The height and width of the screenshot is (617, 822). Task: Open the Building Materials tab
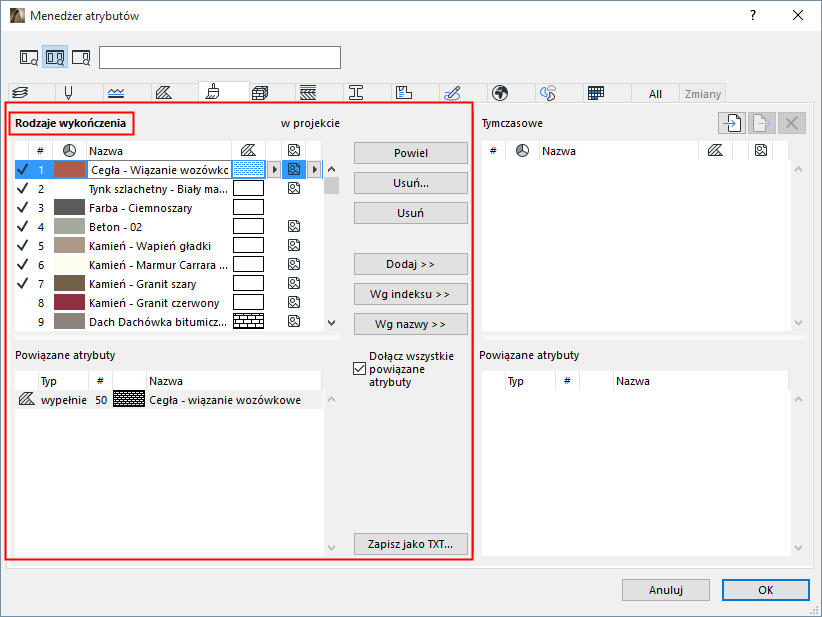(x=260, y=93)
